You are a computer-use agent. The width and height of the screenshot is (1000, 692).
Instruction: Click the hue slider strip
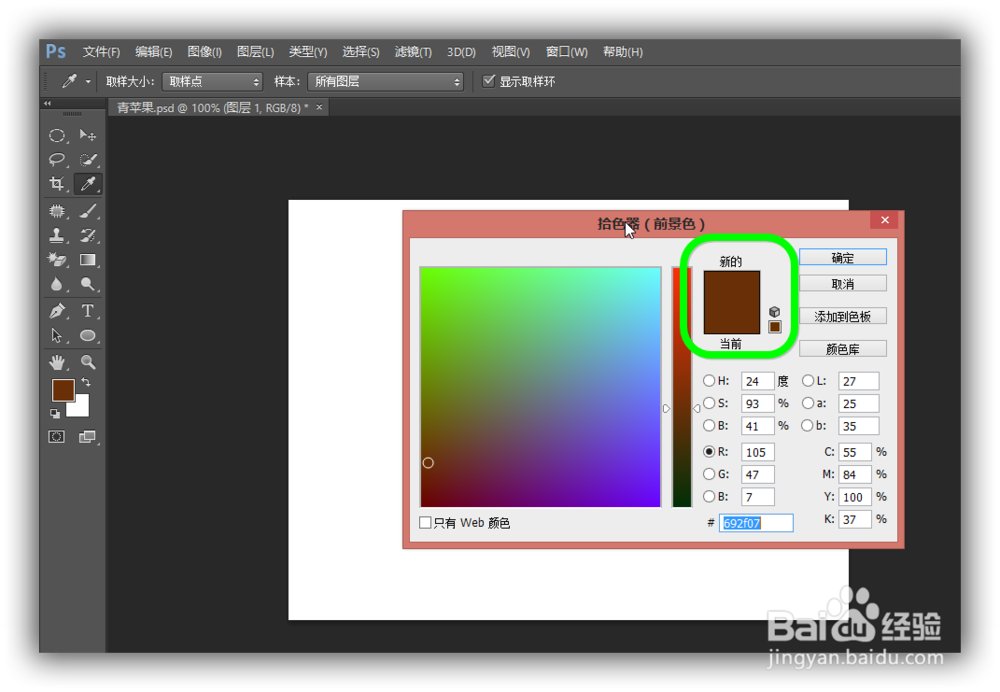pyautogui.click(x=681, y=387)
